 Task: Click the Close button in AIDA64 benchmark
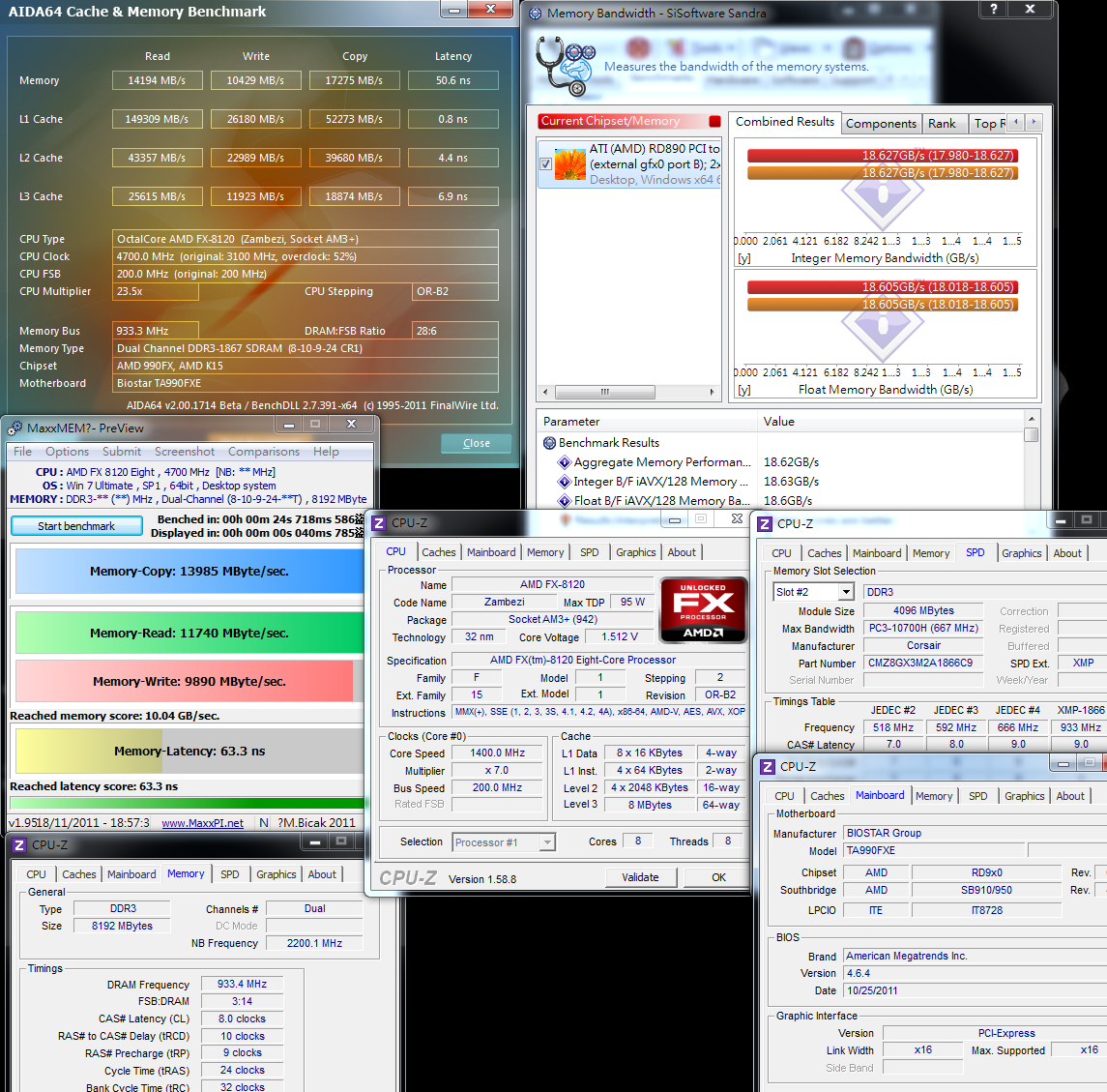coord(476,443)
